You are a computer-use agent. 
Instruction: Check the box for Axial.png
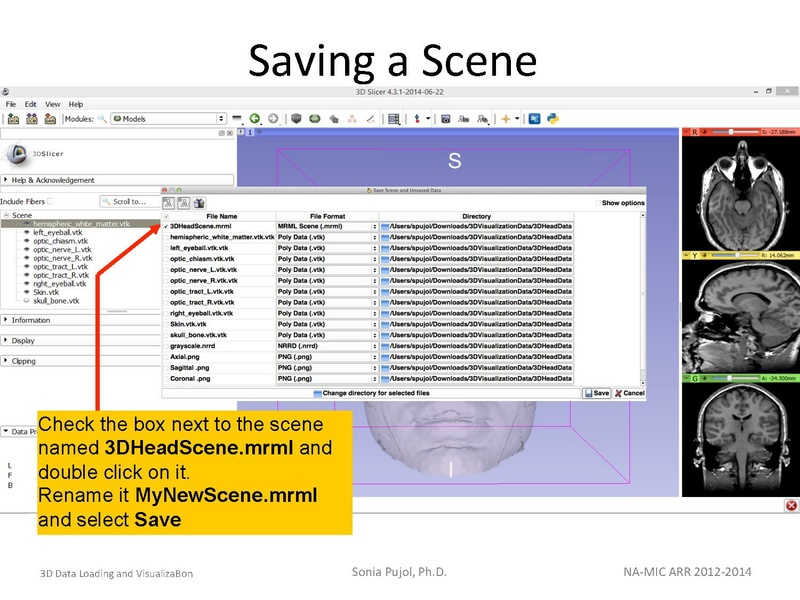(x=166, y=357)
